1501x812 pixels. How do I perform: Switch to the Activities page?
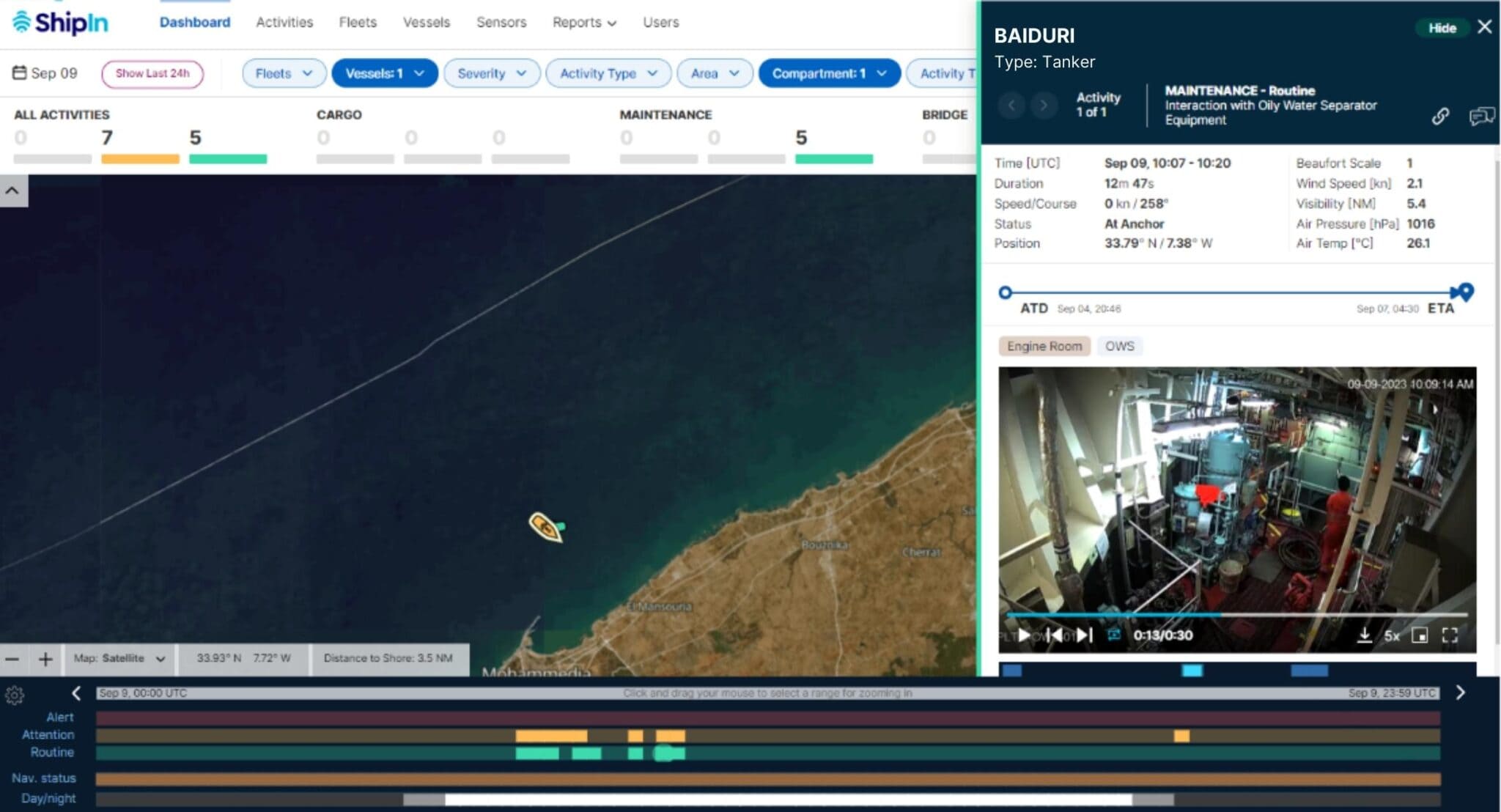point(284,22)
